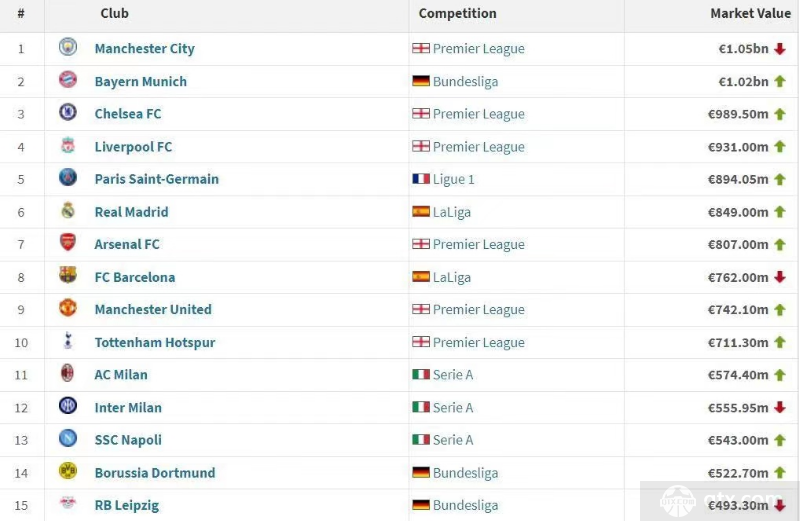Sort by the Competition column header
This screenshot has width=800, height=521.
457,14
